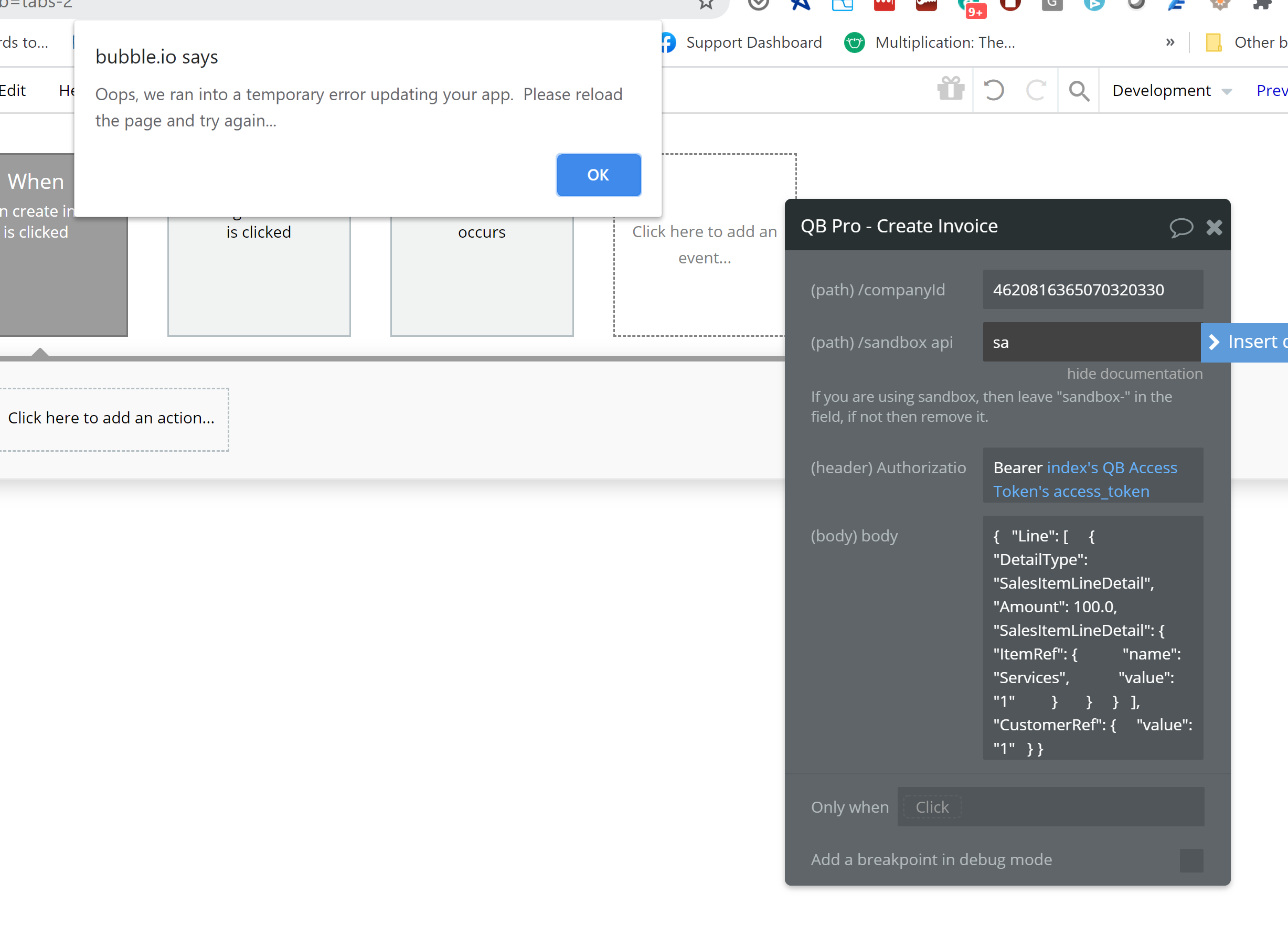This screenshot has width=1288, height=936.
Task: Edit the companyId path field
Action: pyautogui.click(x=1093, y=290)
